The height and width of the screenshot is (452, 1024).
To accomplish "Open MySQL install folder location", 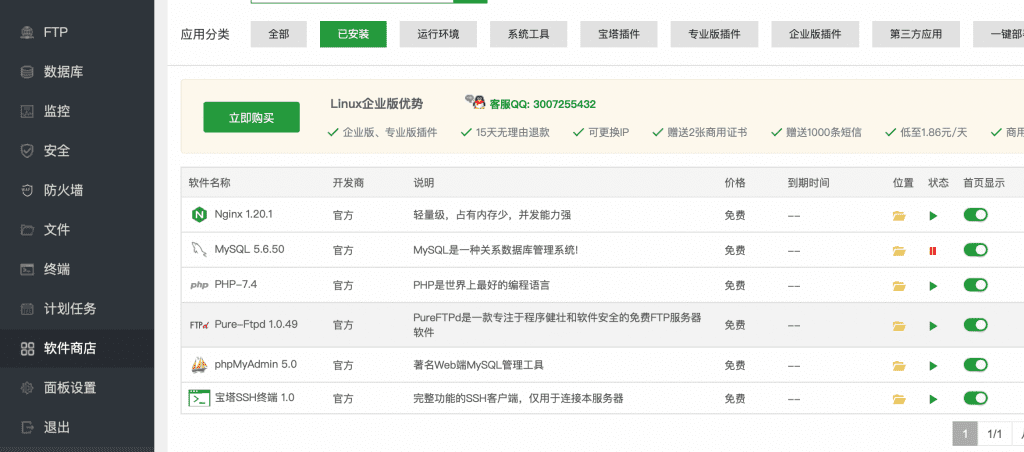I will 899,251.
